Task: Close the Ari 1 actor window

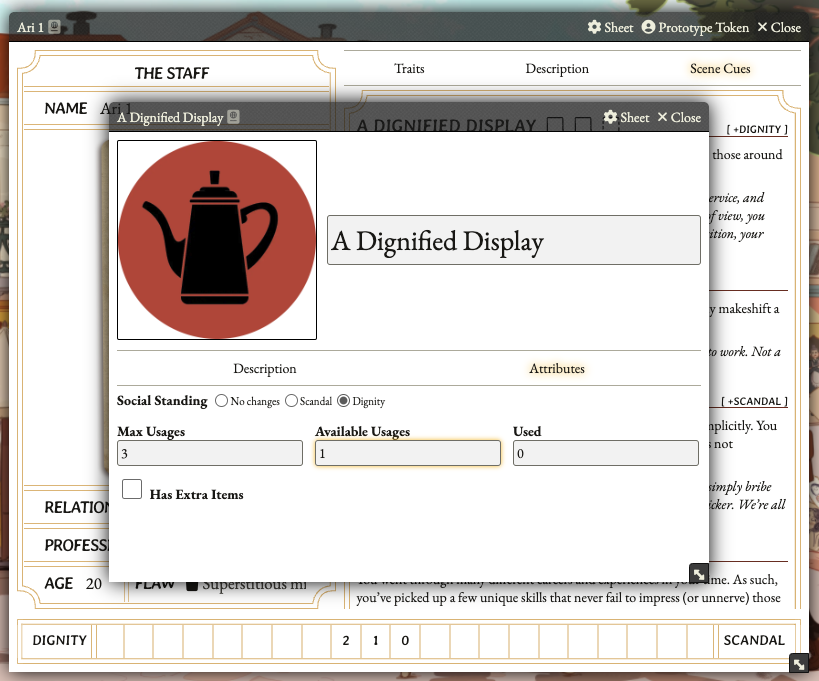Action: [779, 27]
